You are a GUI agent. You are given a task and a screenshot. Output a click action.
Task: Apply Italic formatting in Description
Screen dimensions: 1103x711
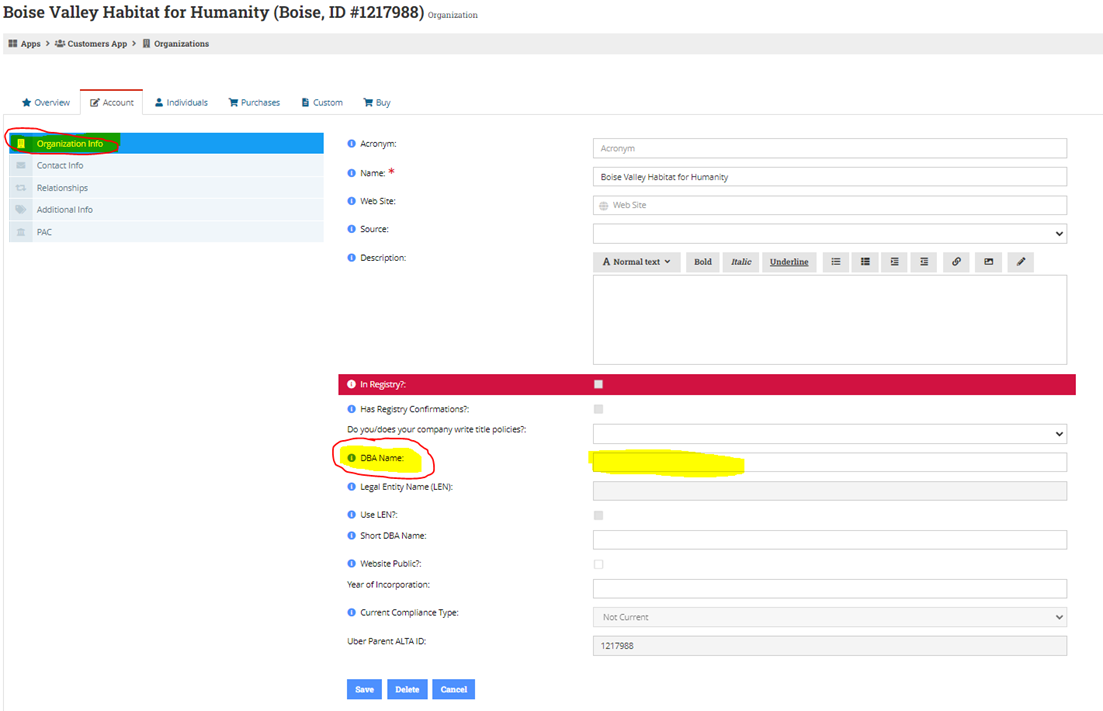[741, 262]
